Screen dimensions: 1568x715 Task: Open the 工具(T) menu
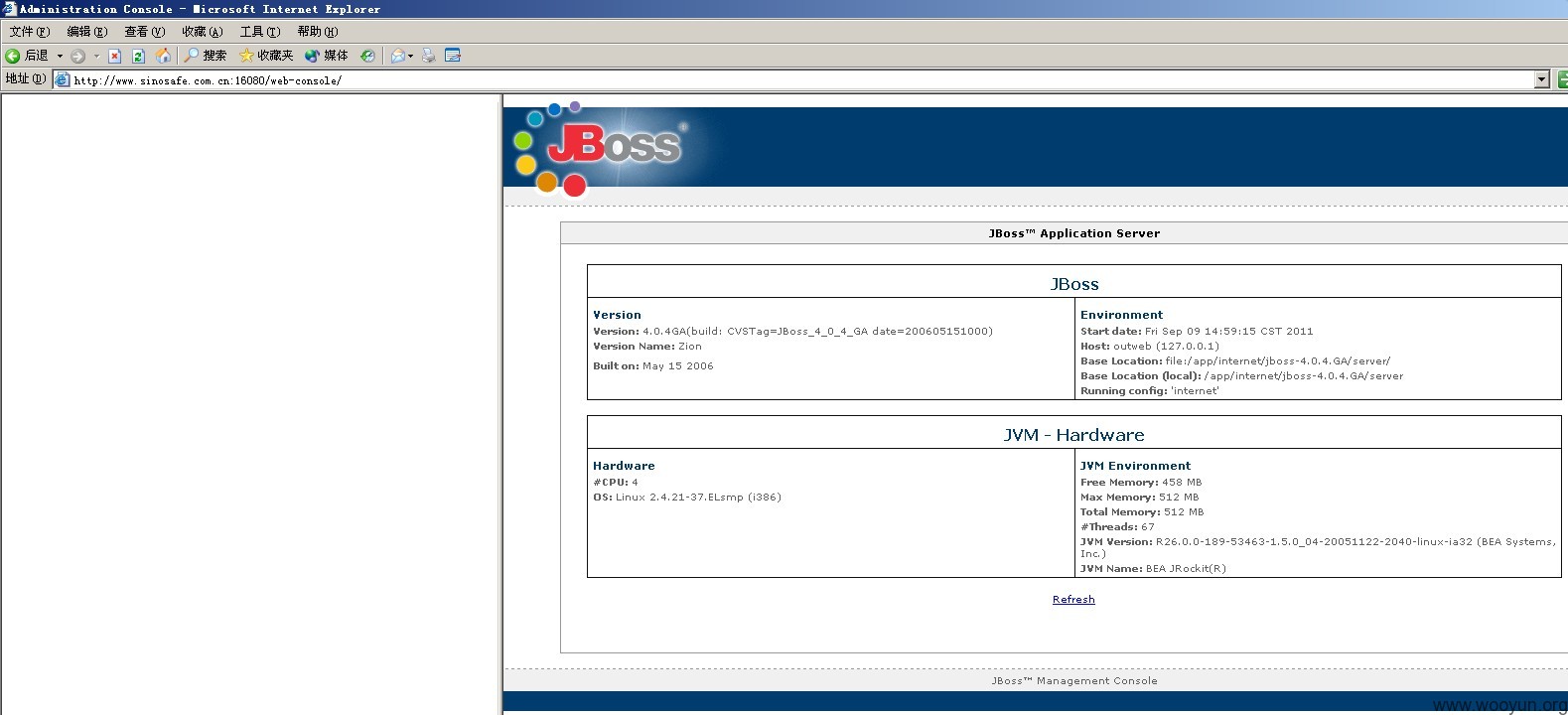pos(259,32)
